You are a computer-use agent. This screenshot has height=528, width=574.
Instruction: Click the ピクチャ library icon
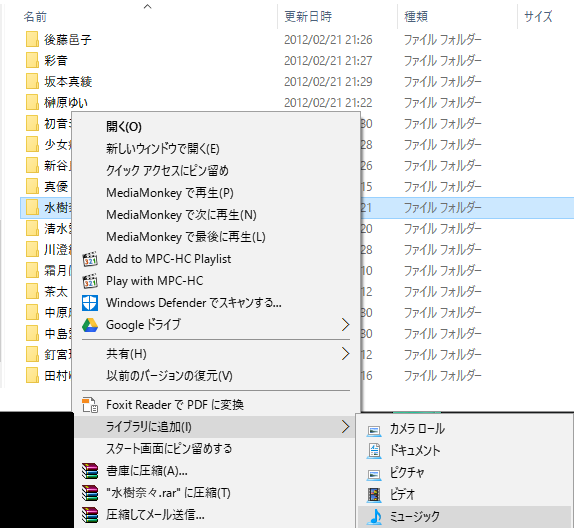tap(374, 475)
